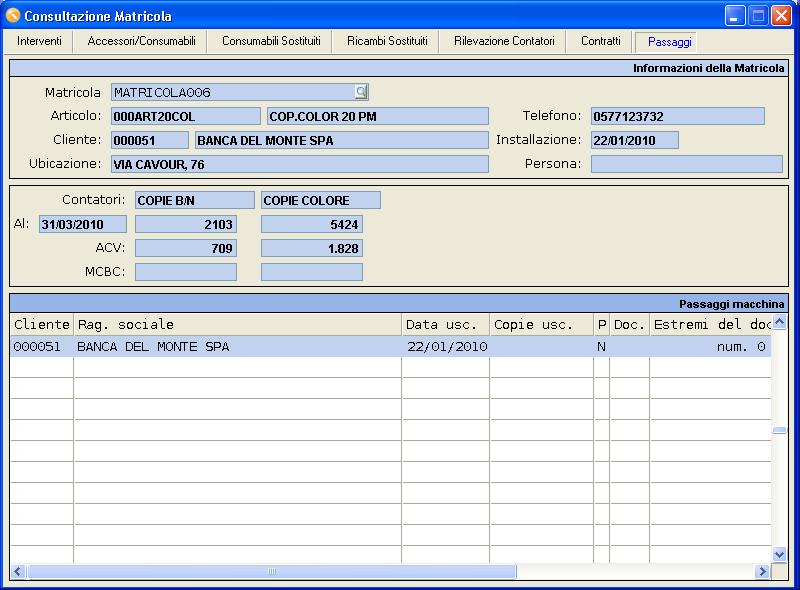
Task: Click the Doc. column header
Action: 630,325
